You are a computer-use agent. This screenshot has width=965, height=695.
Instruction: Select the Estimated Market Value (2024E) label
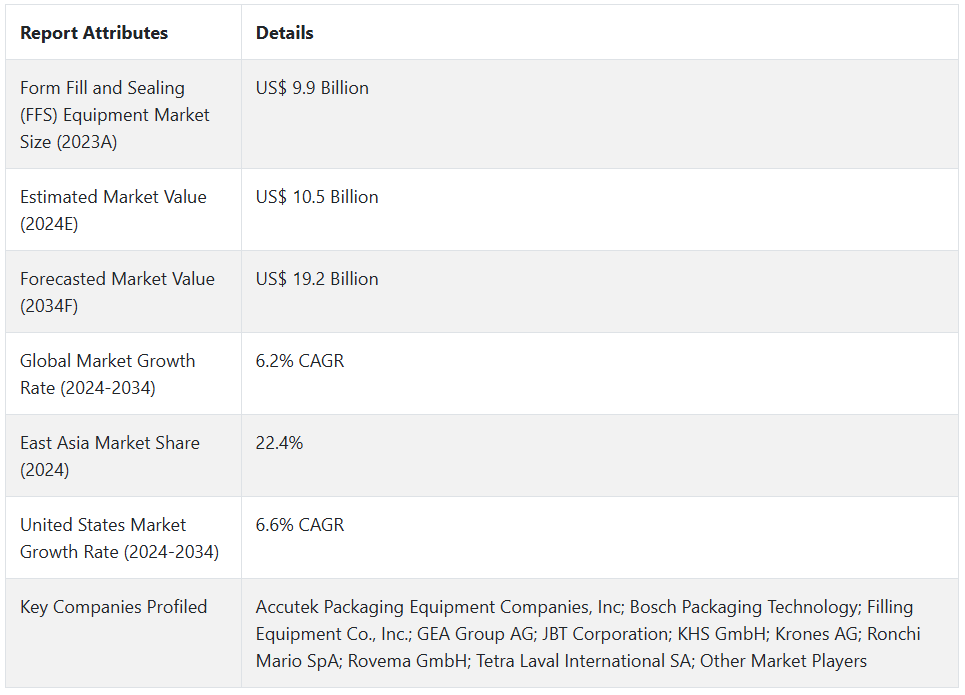[x=113, y=210]
